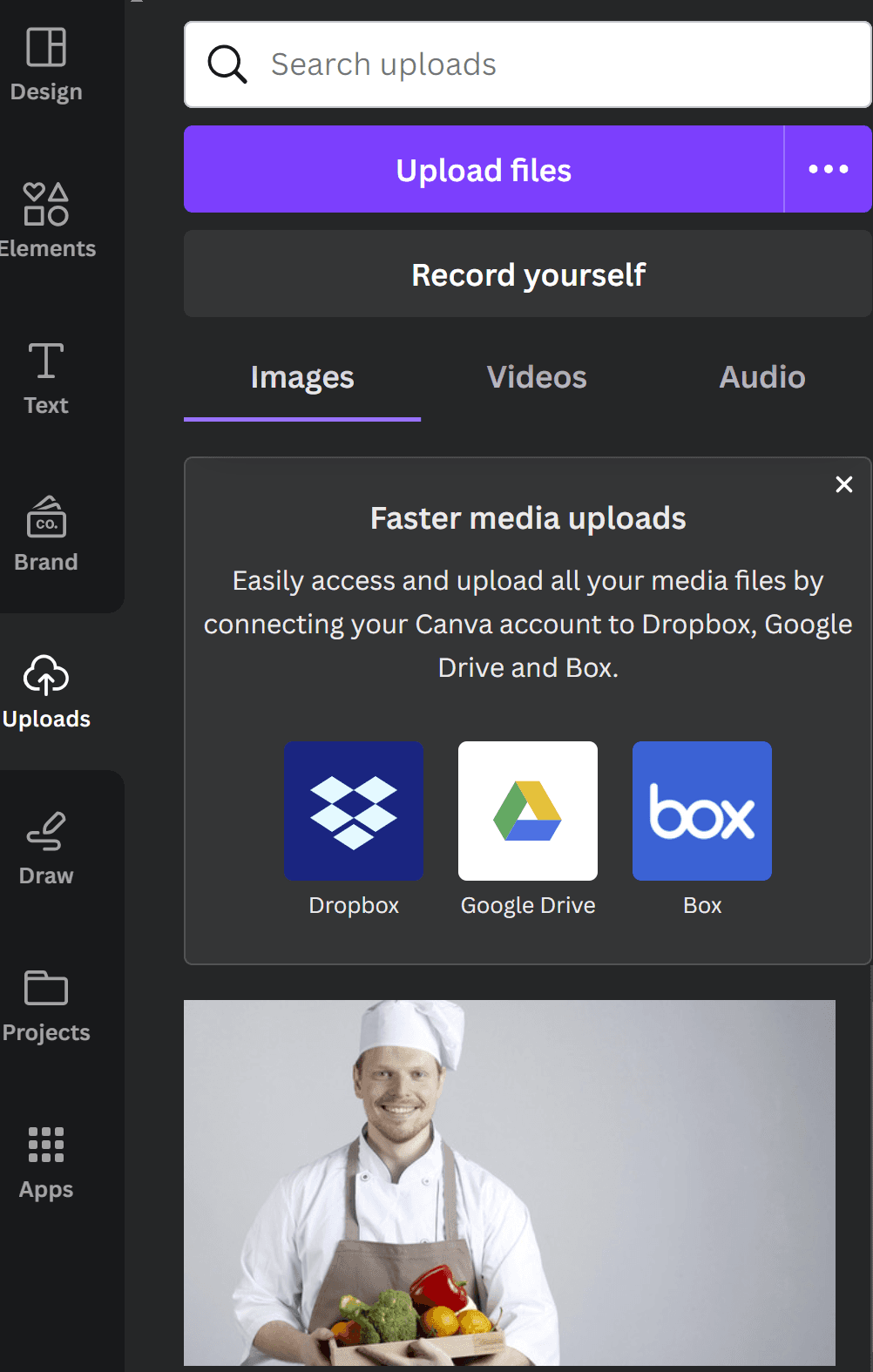Switch to the Images tab

(x=302, y=377)
